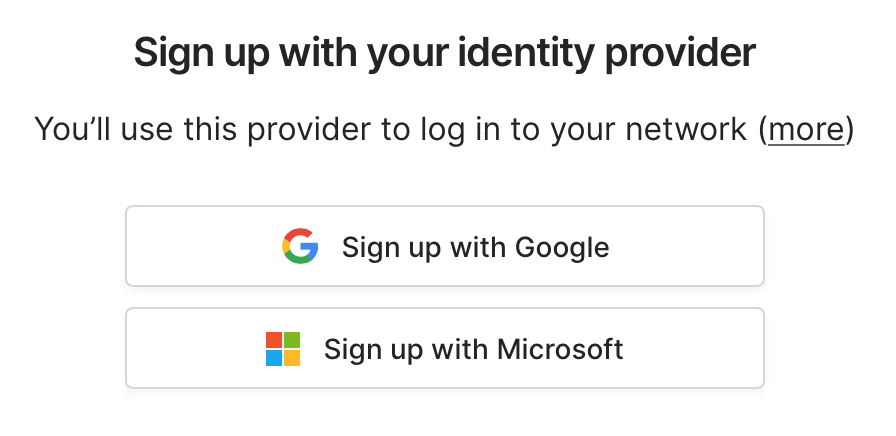Click the Google "G" logo icon
The image size is (896, 436).
click(x=300, y=246)
